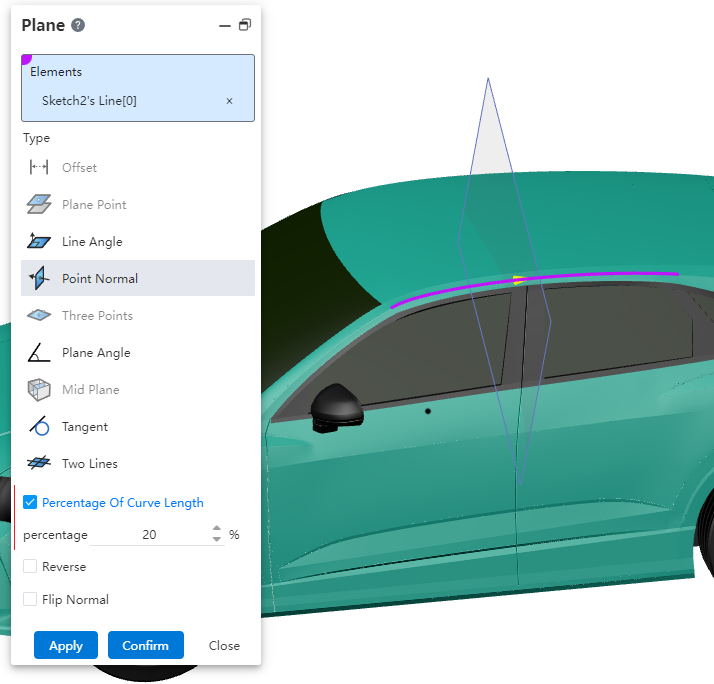Close the Plane dialog via Close

(224, 645)
